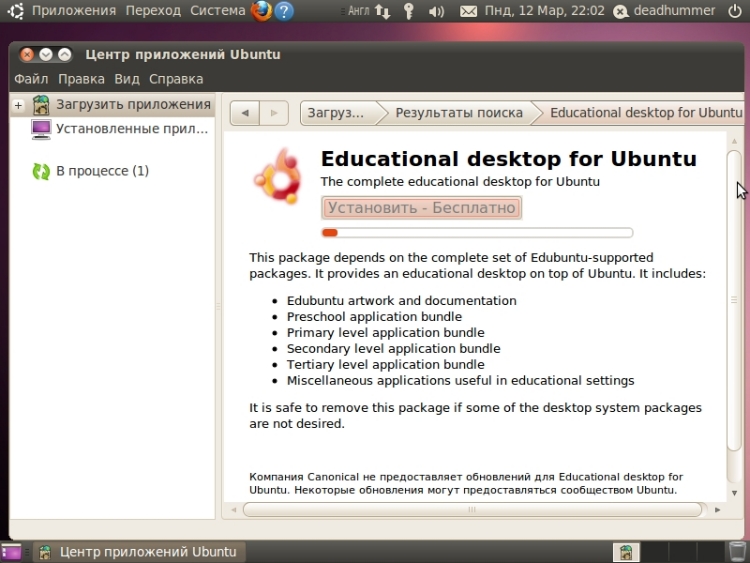Image resolution: width=750 pixels, height=563 pixels.
Task: Go back to Результаты поиска breadcrumb
Action: click(458, 113)
